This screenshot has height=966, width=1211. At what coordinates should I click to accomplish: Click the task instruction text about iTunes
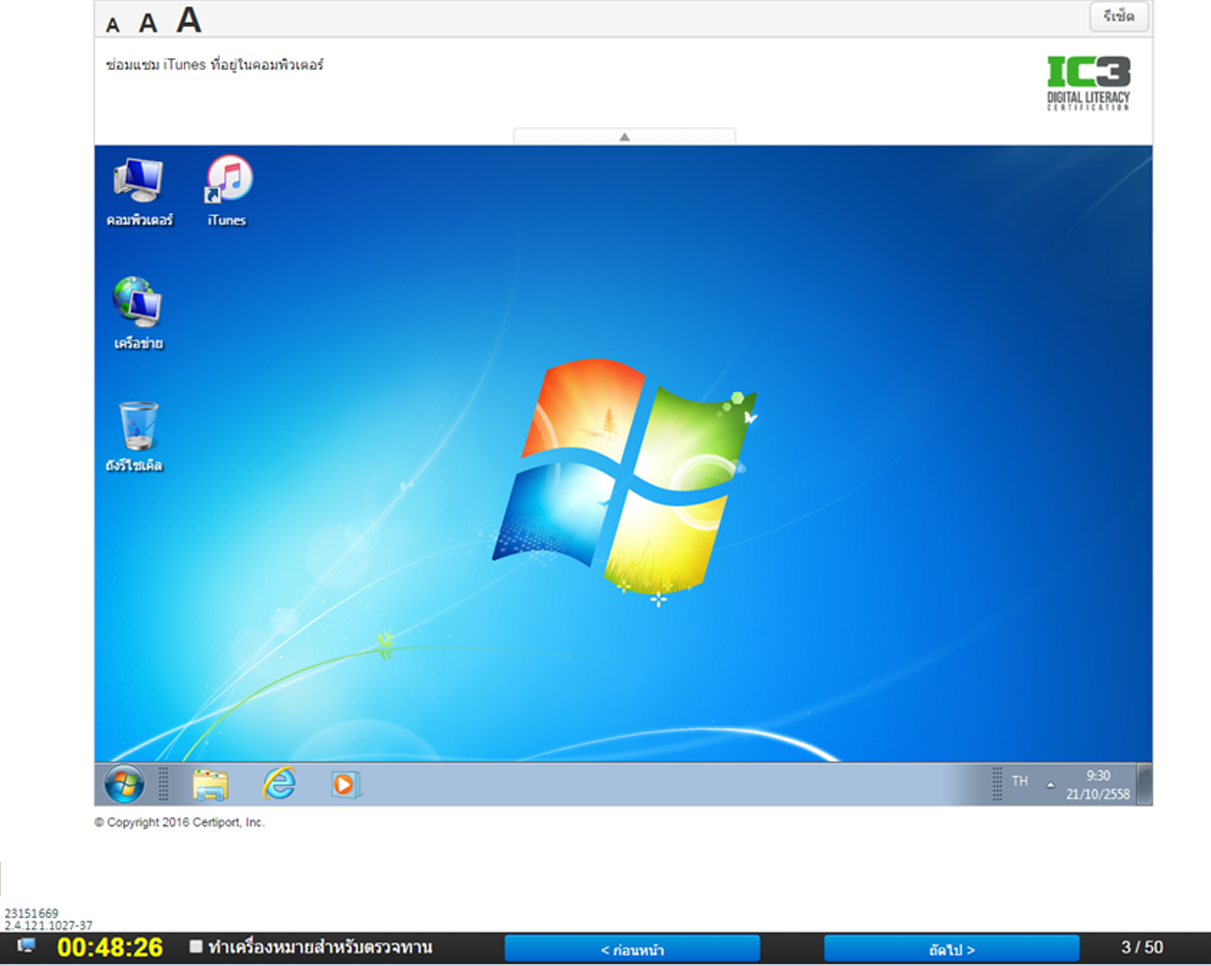215,65
